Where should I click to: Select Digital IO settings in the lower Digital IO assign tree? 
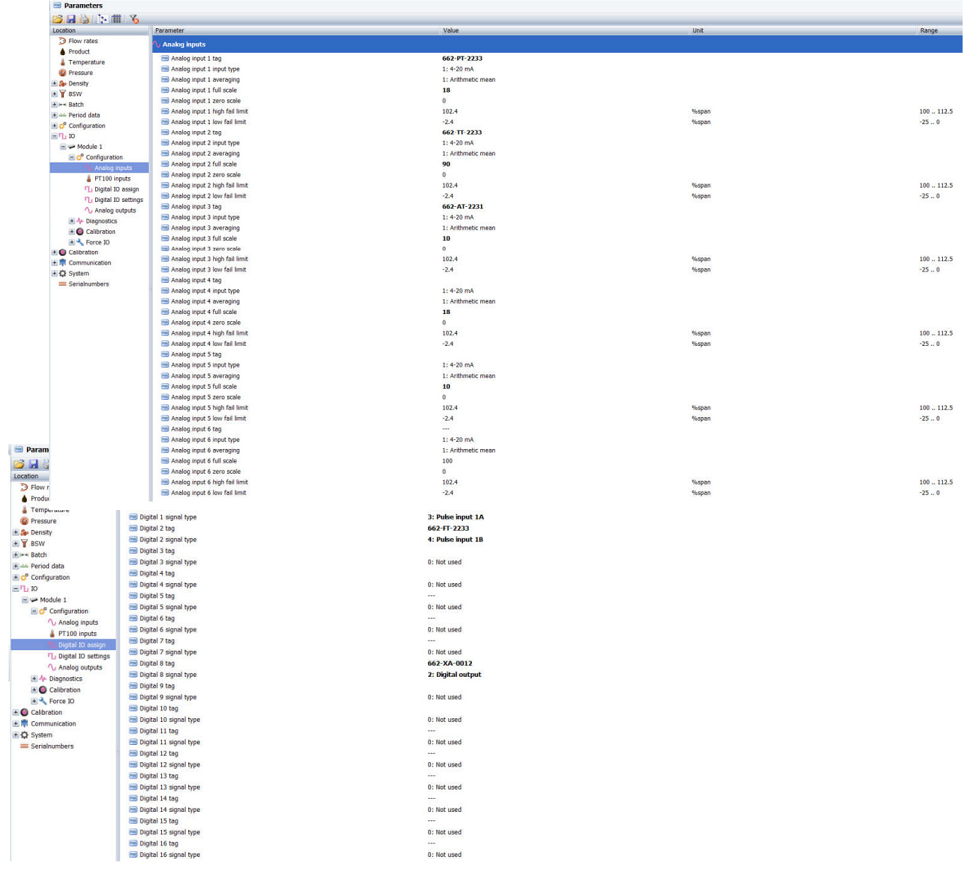[x=84, y=656]
